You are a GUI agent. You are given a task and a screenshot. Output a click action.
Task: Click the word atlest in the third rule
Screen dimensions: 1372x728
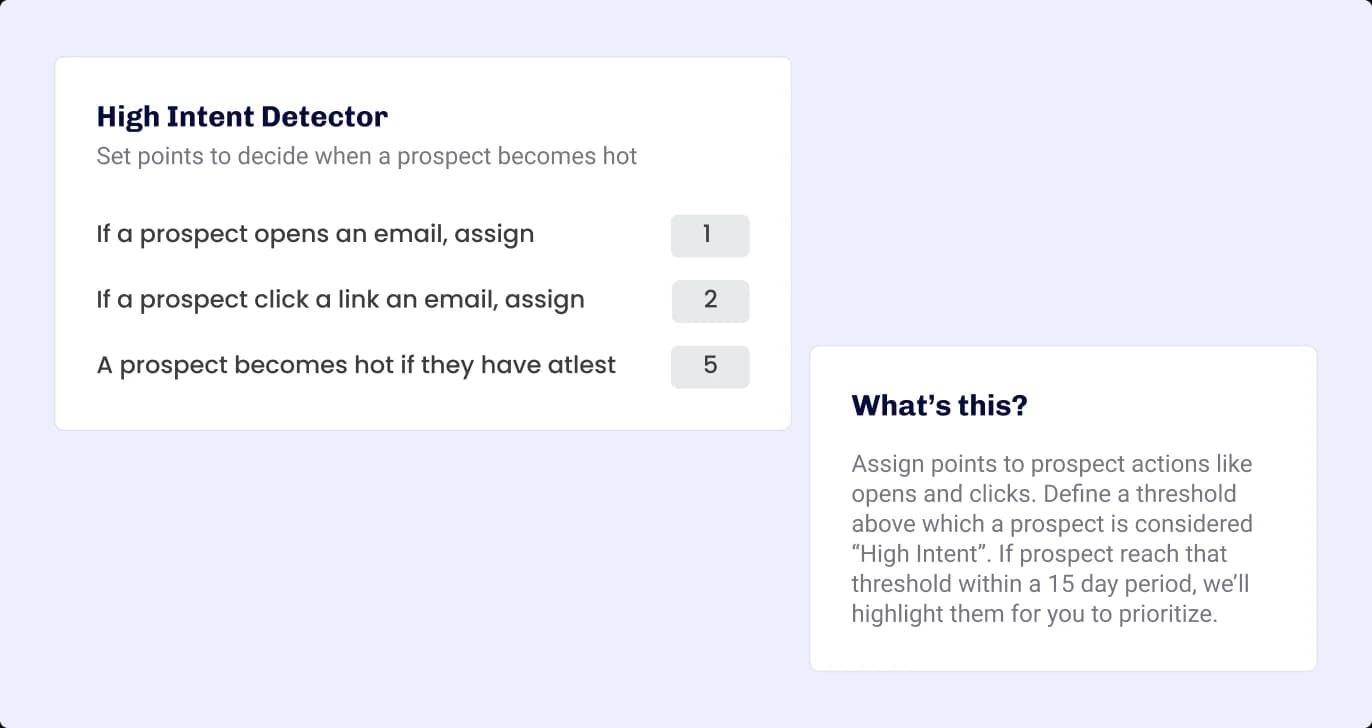[x=585, y=365]
